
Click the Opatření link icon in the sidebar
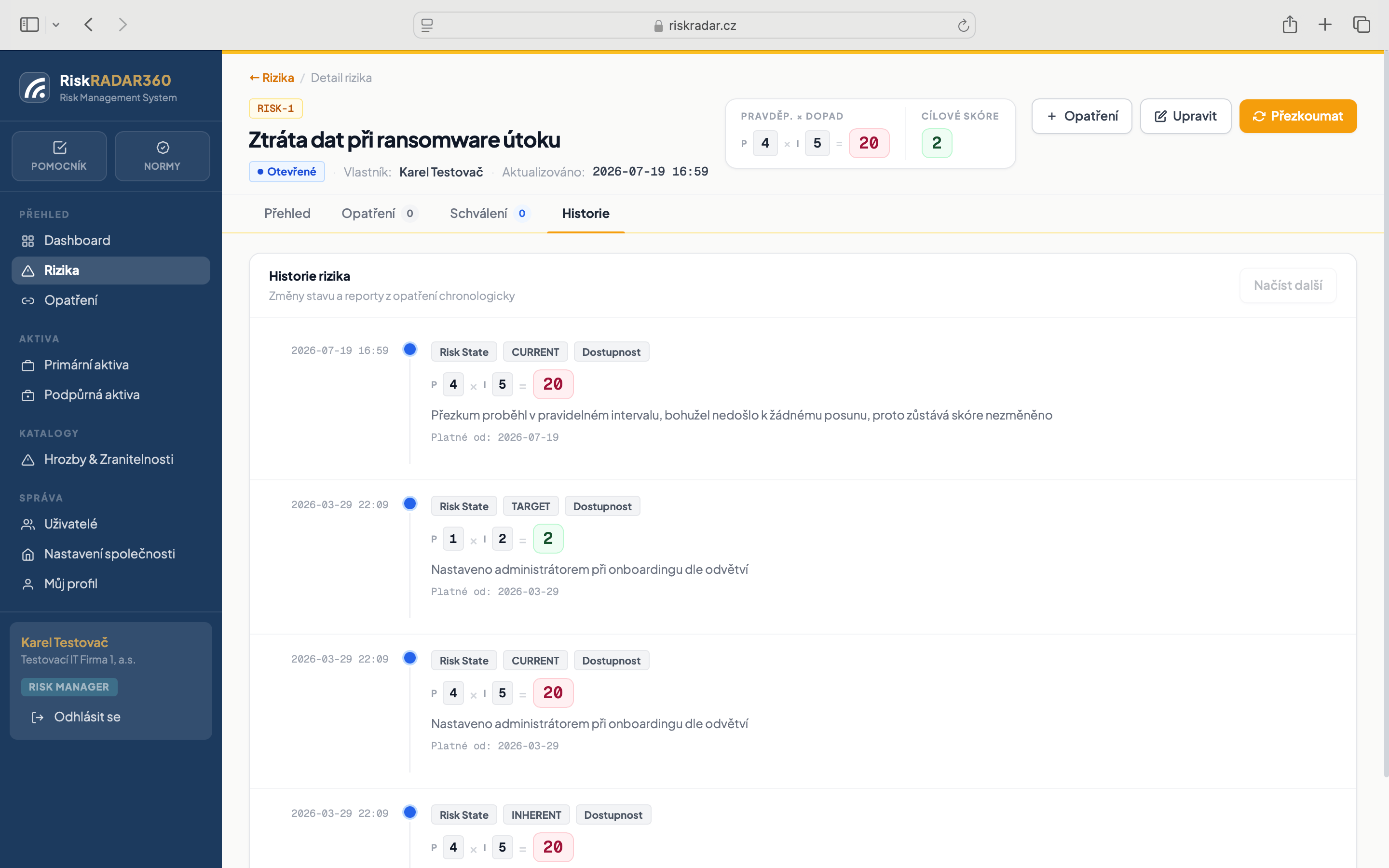click(28, 301)
